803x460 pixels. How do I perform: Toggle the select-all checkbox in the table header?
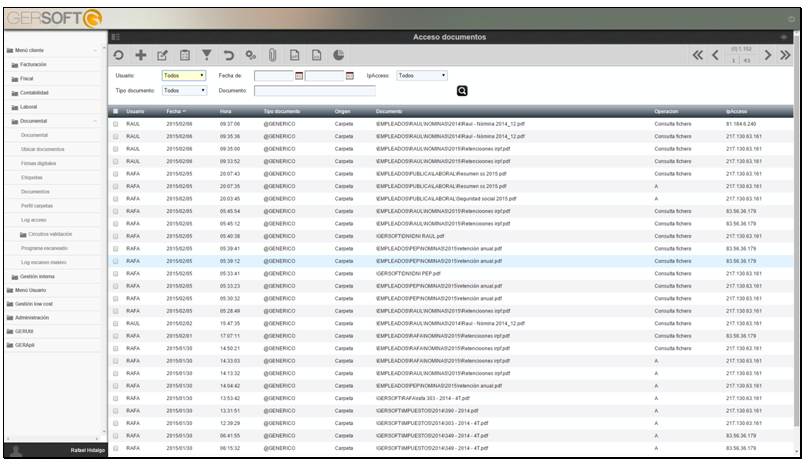point(115,111)
